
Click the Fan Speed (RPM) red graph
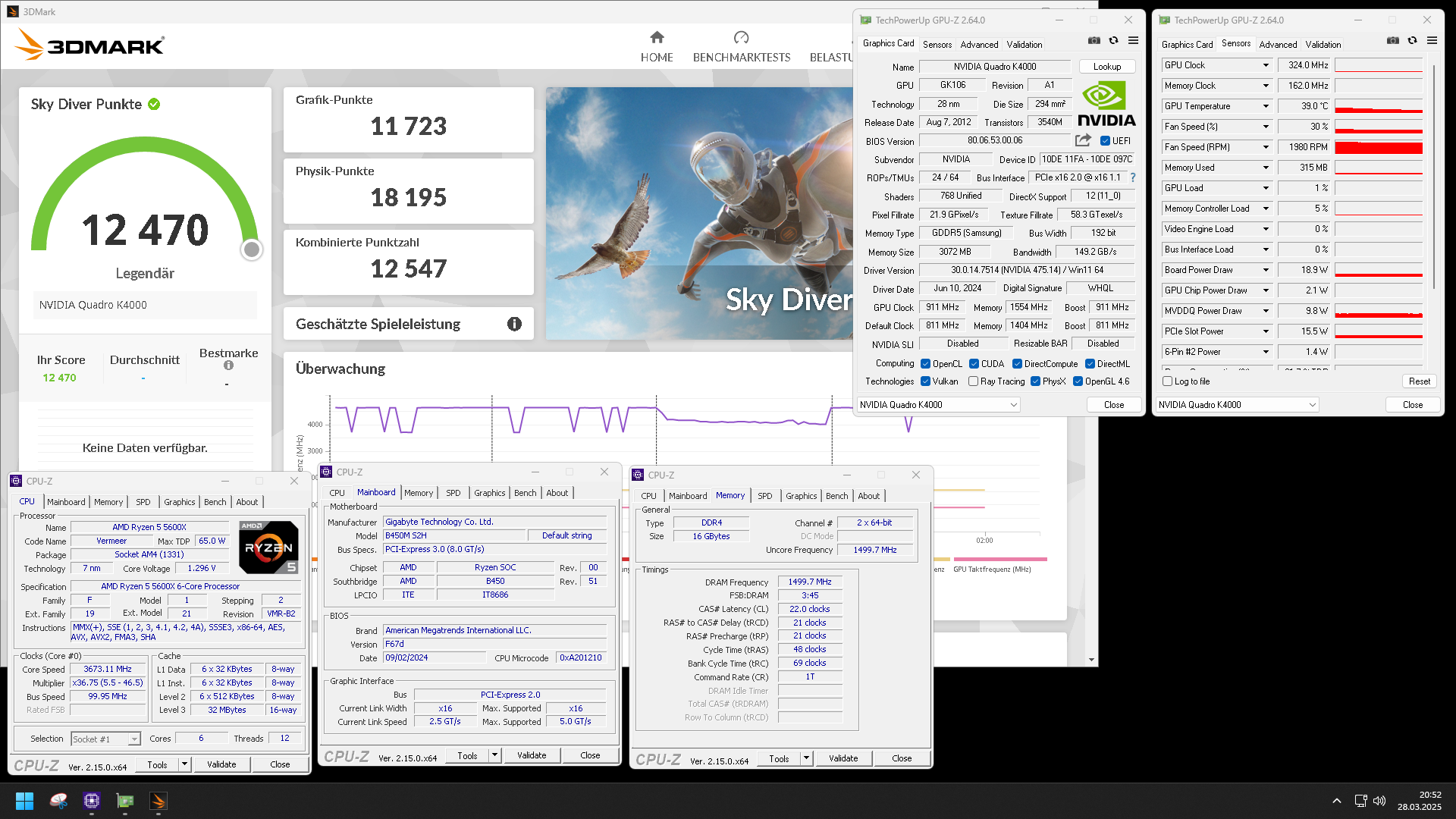pos(1378,147)
